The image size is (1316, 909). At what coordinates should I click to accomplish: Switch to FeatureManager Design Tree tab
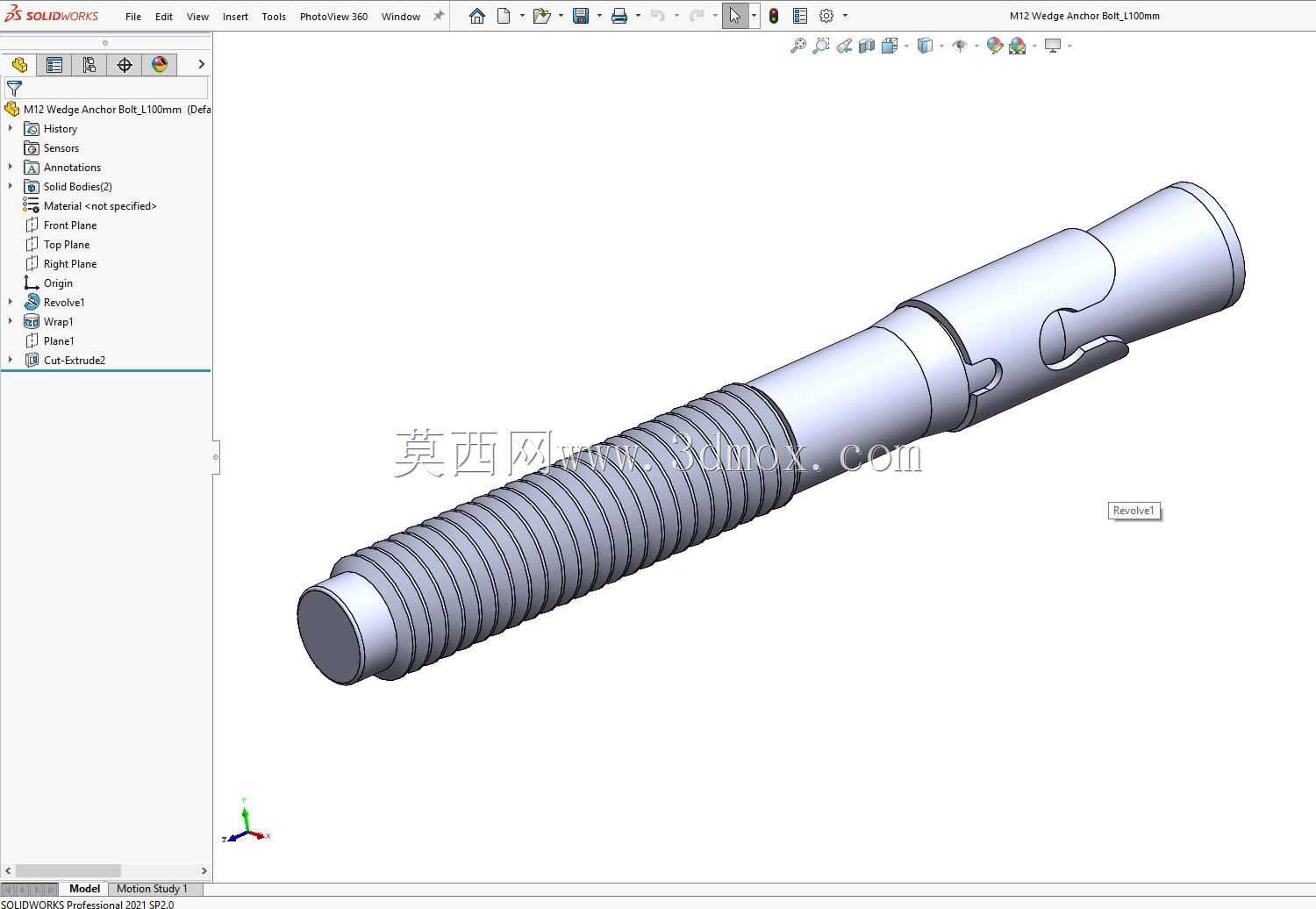pyautogui.click(x=19, y=65)
